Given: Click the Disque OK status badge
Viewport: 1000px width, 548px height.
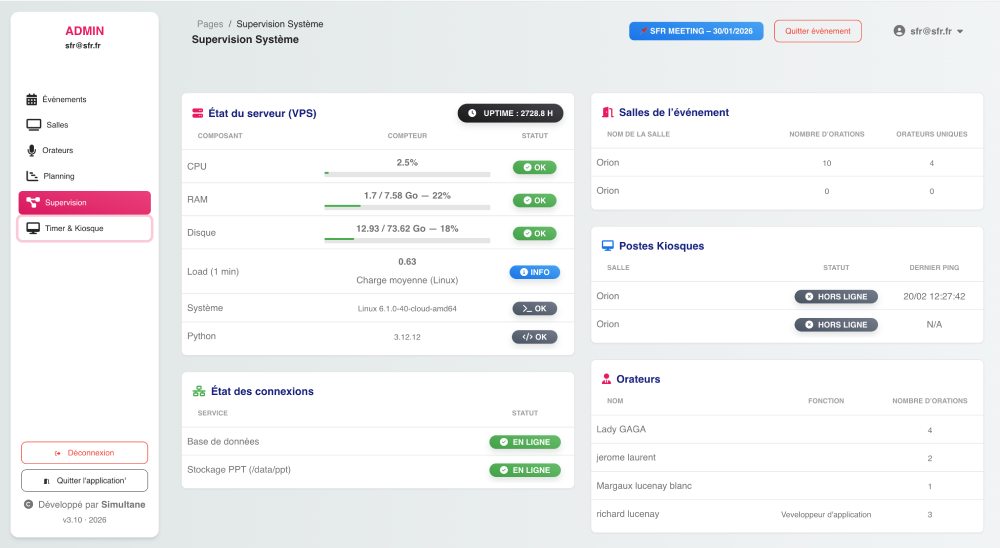Looking at the screenshot, I should point(534,233).
